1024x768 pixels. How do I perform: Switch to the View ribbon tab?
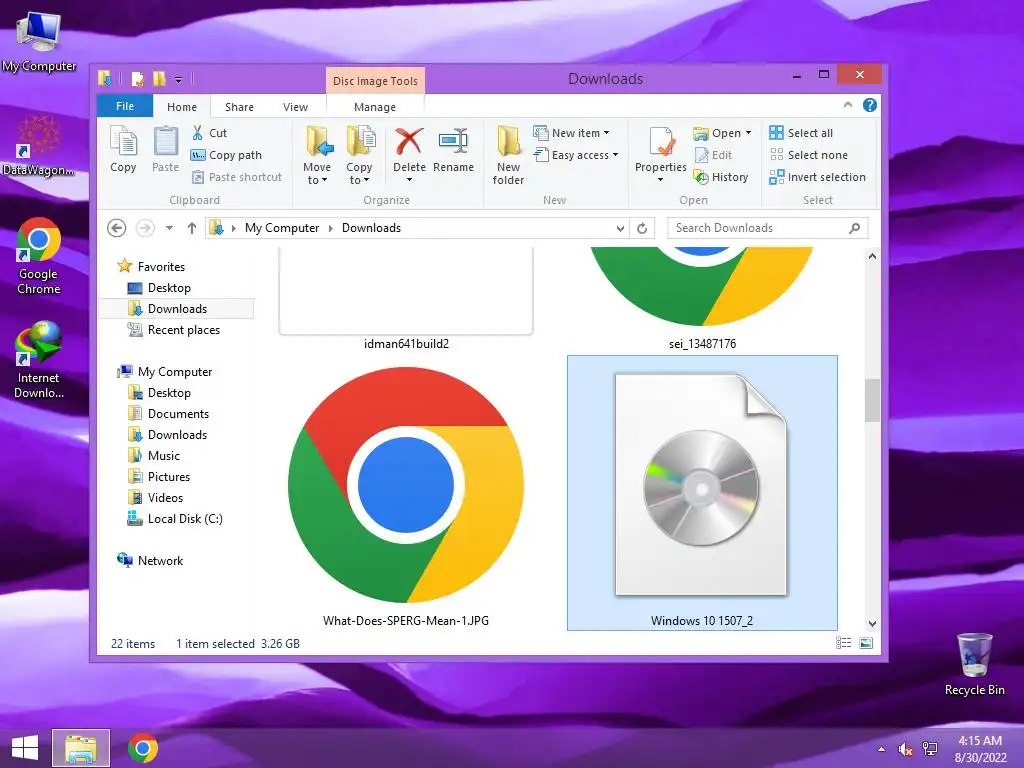click(295, 107)
